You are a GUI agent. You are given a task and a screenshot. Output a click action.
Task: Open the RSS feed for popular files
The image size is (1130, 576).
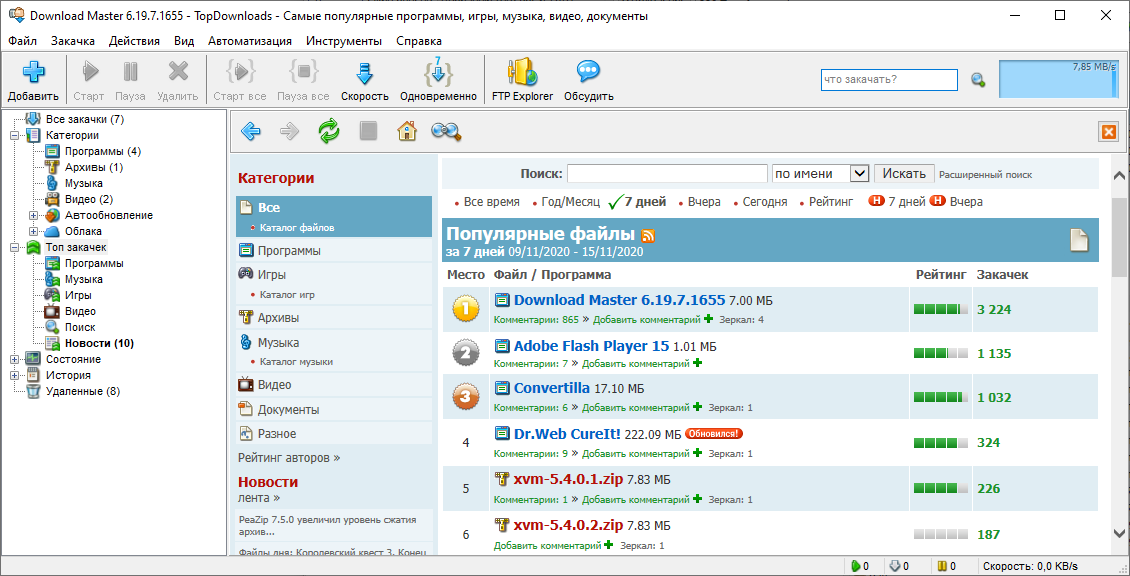point(648,235)
